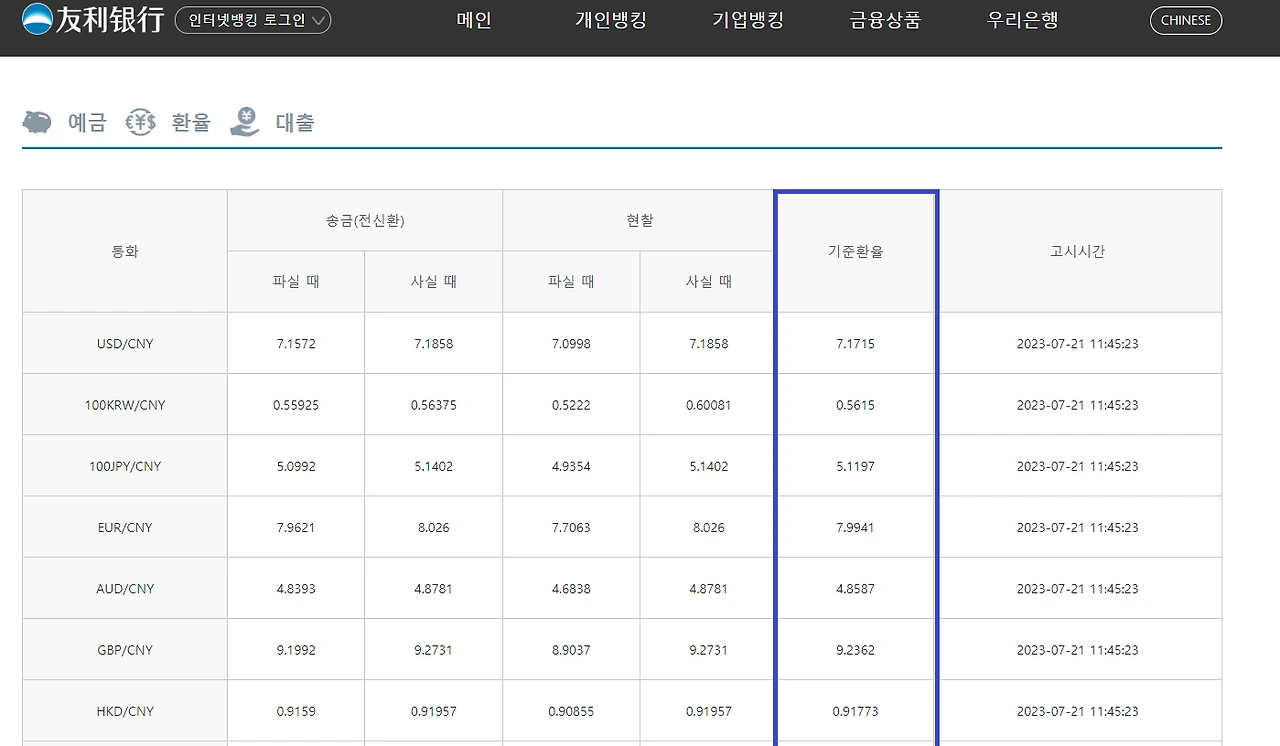Click the 현찰 column header
This screenshot has width=1280, height=746.
(x=639, y=220)
